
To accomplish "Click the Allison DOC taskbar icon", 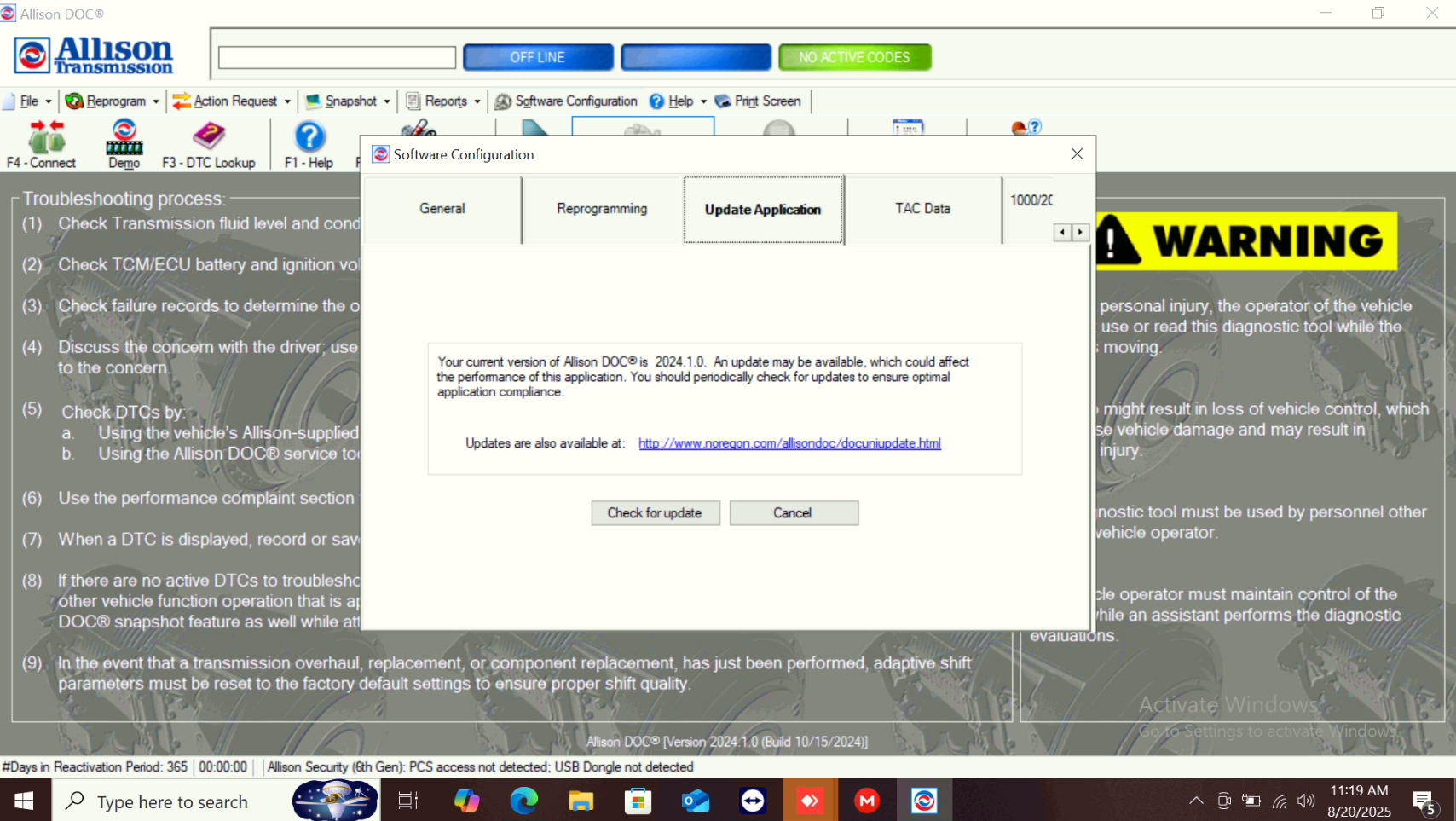I will [924, 801].
